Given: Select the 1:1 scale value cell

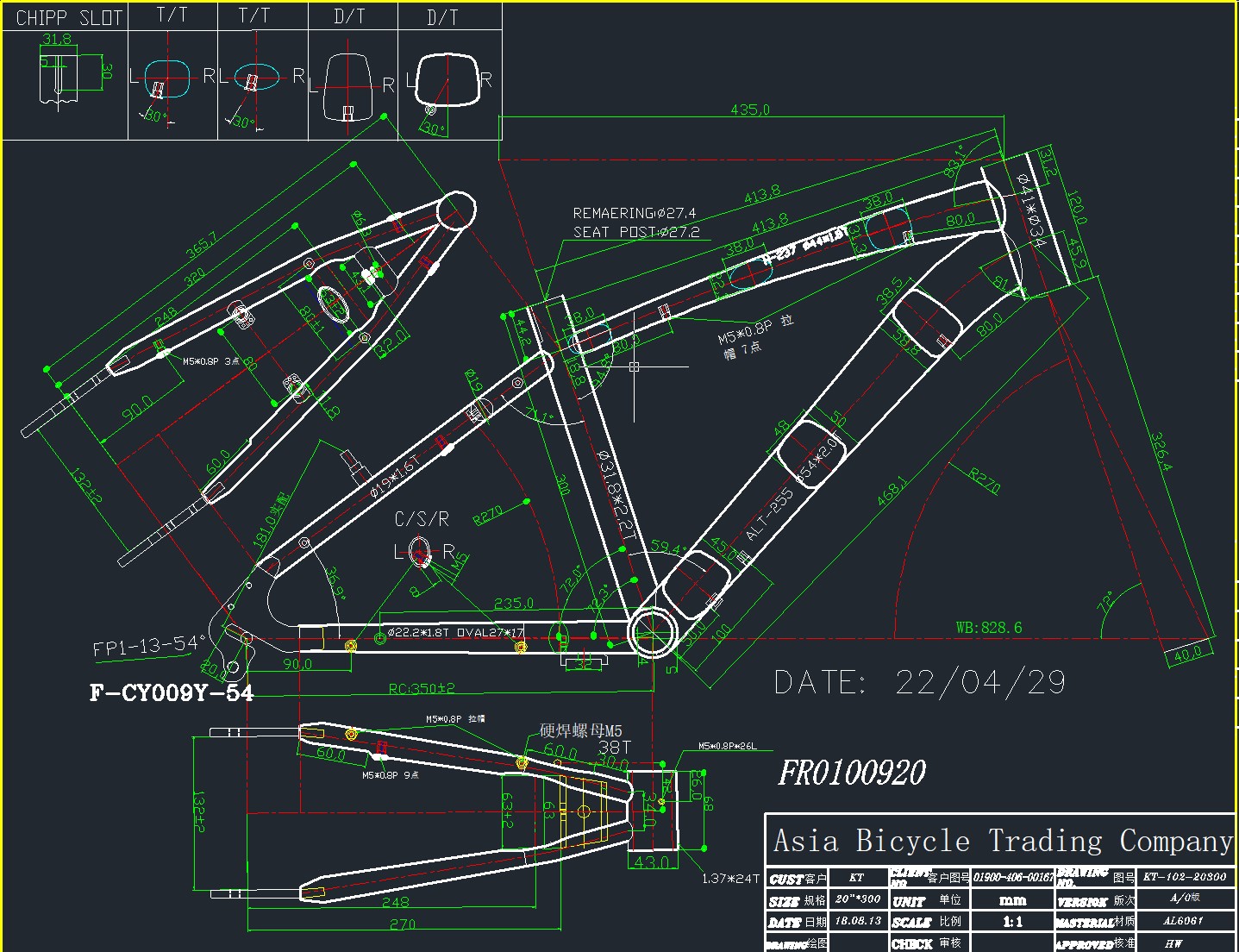Looking at the screenshot, I should coord(1012,922).
